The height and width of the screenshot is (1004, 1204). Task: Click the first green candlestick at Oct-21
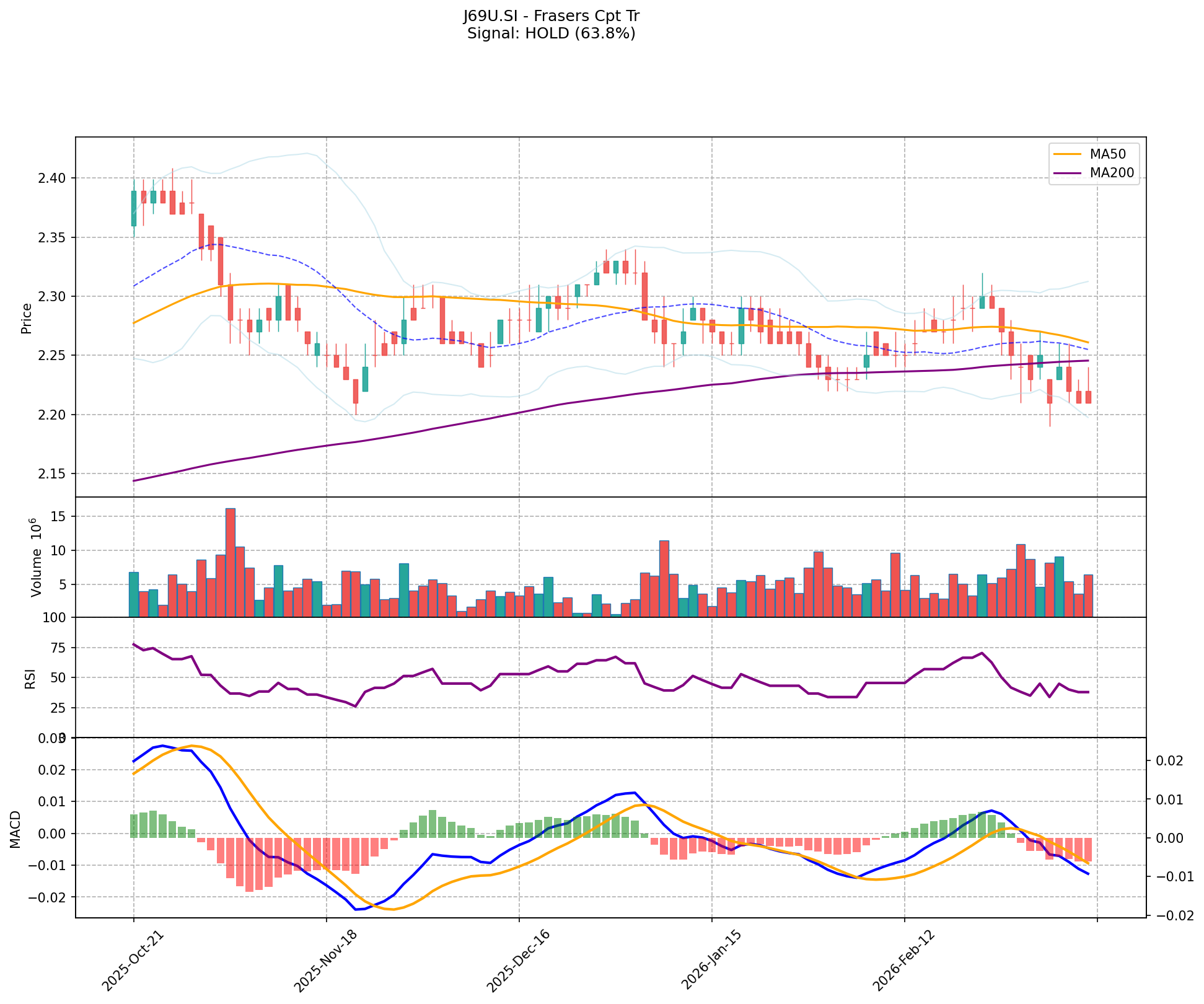(133, 208)
